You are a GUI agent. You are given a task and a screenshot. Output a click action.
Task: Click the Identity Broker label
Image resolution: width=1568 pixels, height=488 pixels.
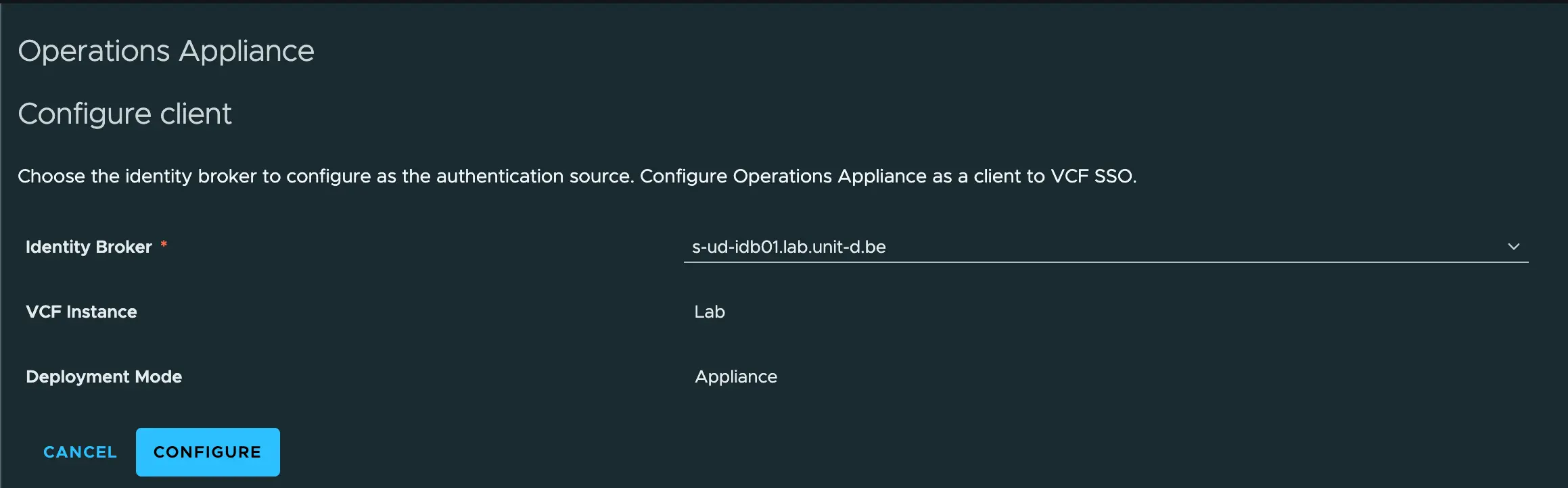pyautogui.click(x=88, y=247)
